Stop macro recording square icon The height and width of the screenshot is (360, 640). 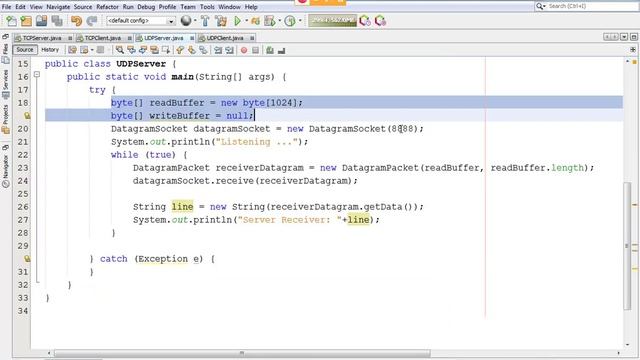point(256,50)
